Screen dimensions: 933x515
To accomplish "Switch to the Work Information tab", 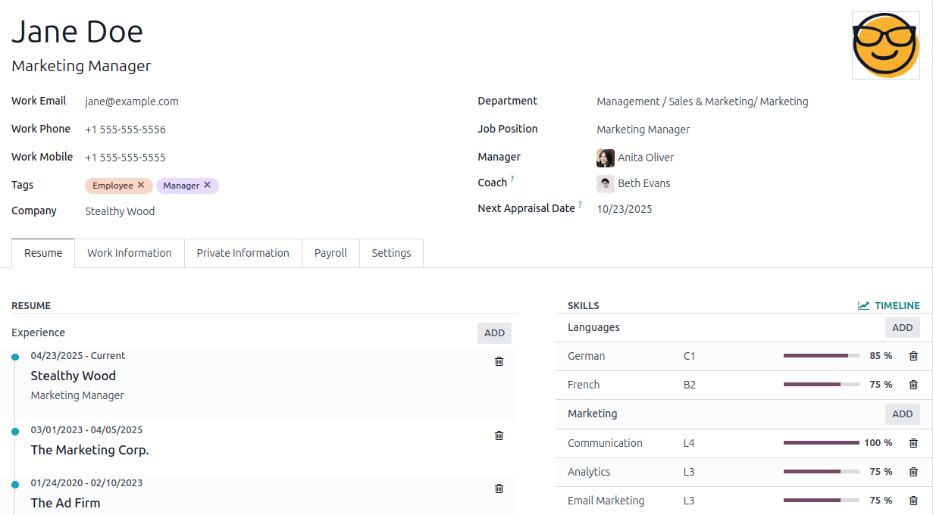I will pyautogui.click(x=129, y=253).
